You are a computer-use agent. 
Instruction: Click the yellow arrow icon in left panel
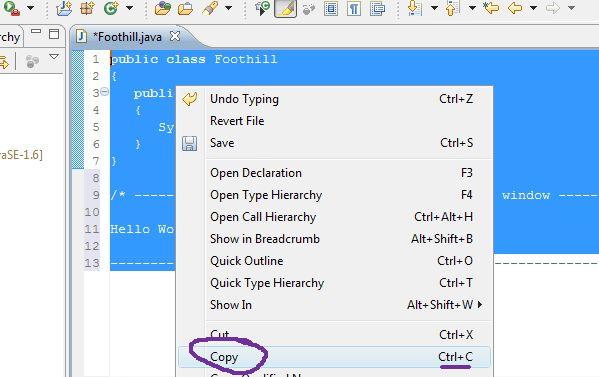[4, 62]
